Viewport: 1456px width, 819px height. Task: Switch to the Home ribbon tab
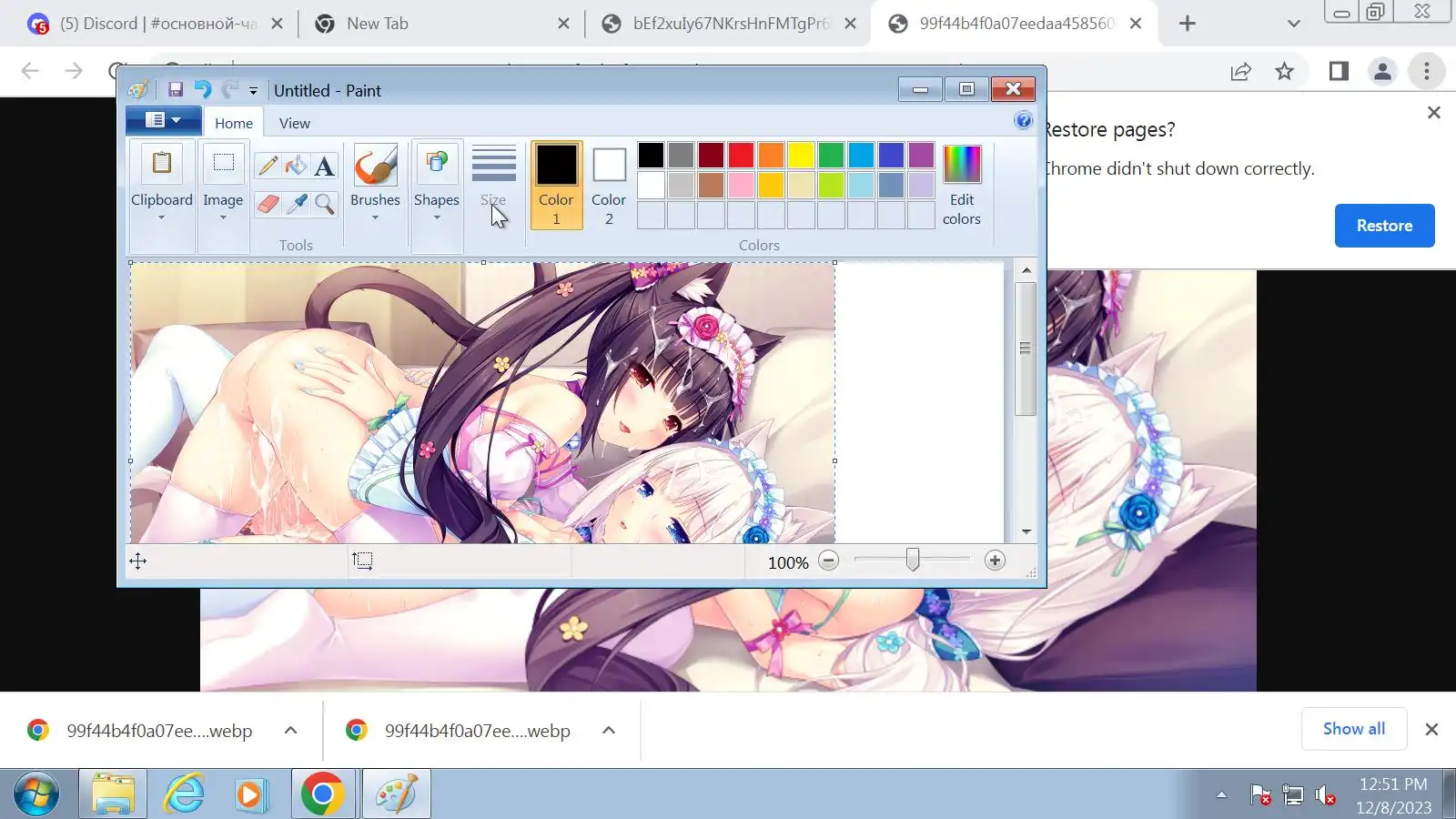(x=234, y=123)
